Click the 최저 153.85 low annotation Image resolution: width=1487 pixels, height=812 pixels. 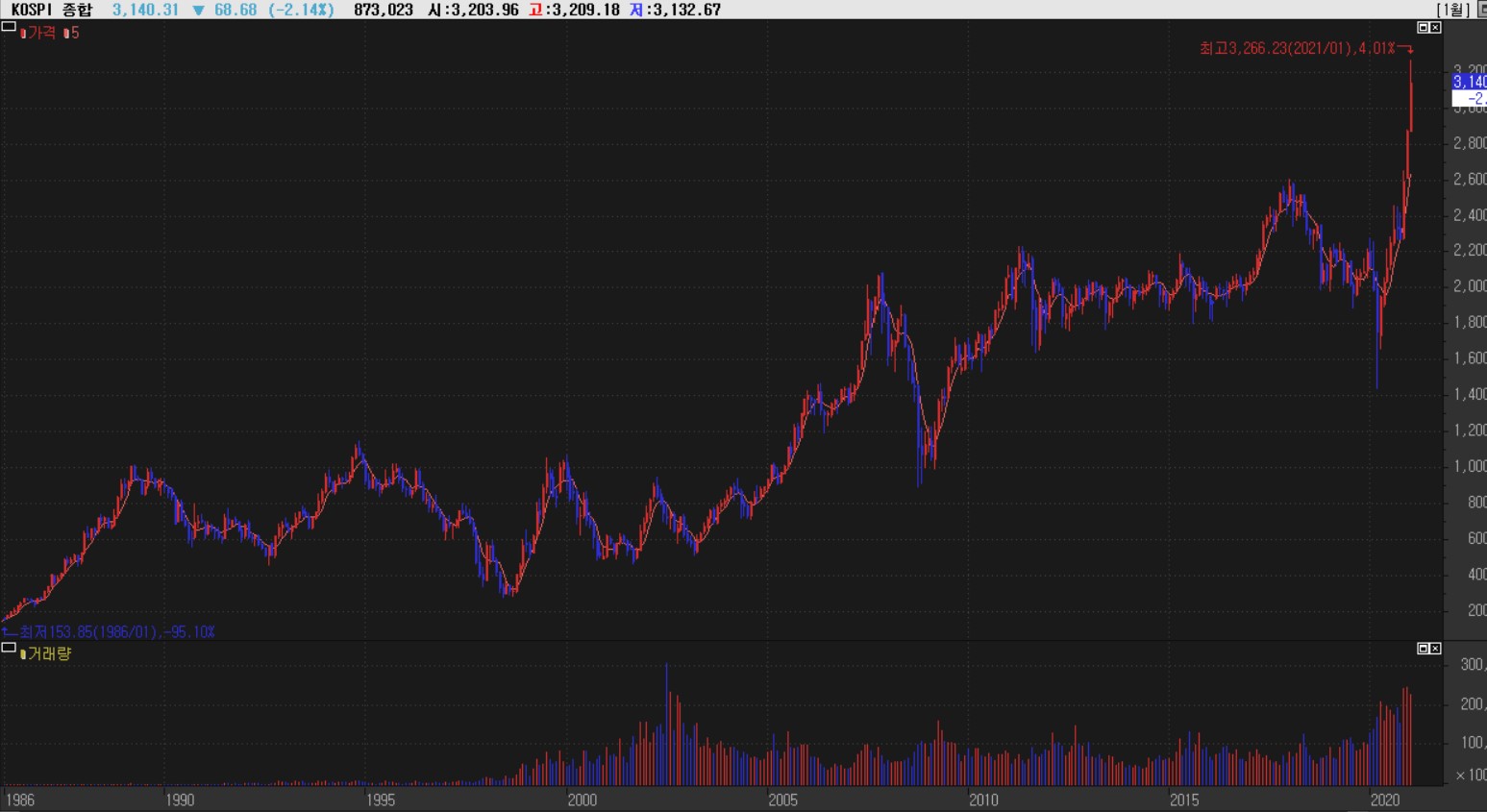click(x=117, y=631)
